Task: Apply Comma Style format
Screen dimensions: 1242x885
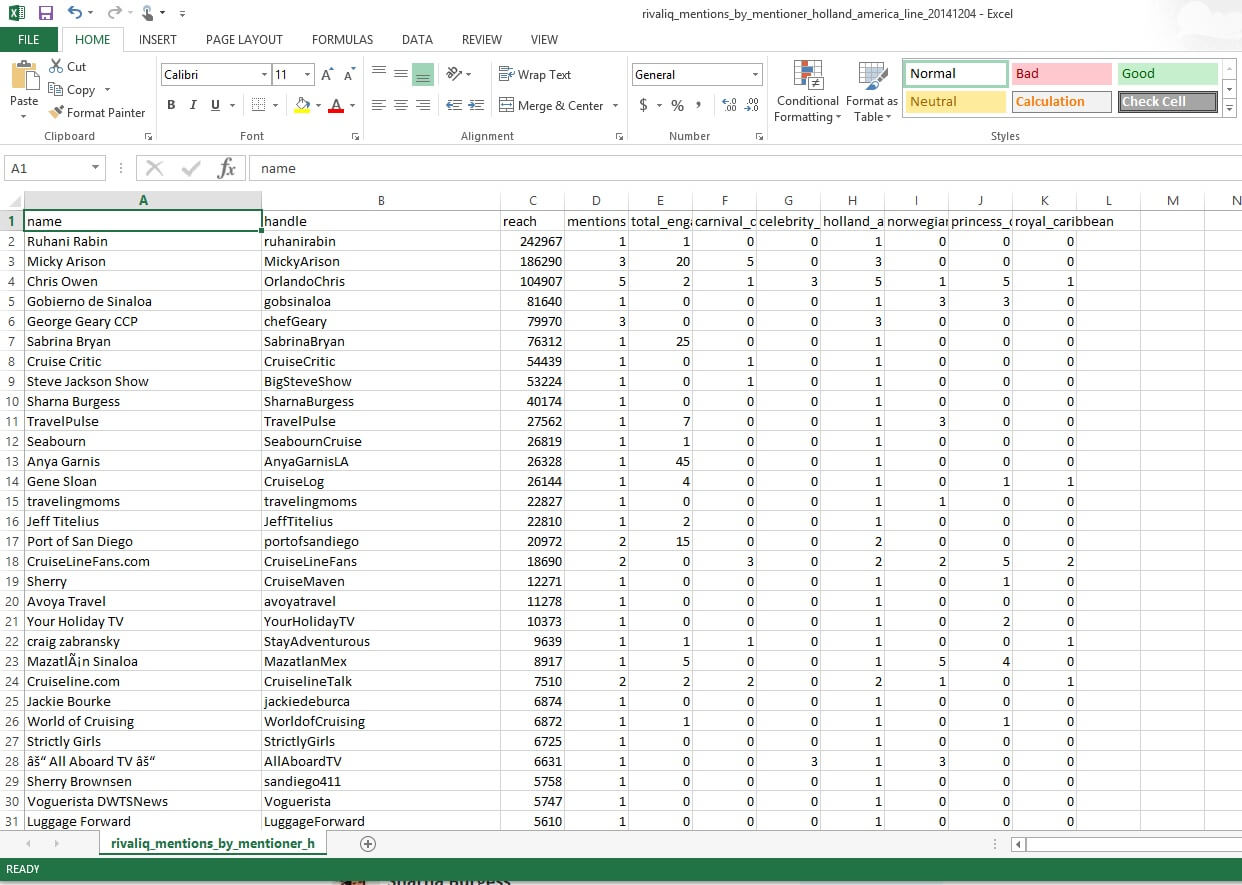Action: point(699,105)
